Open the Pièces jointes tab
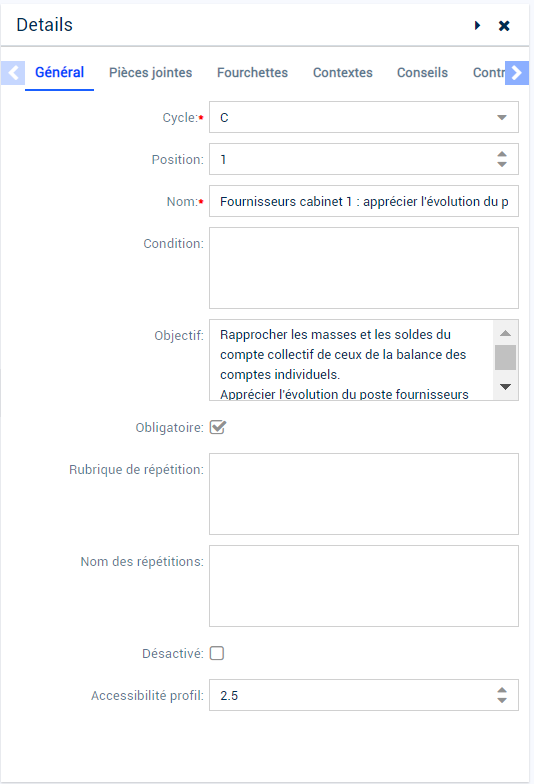 click(x=150, y=72)
